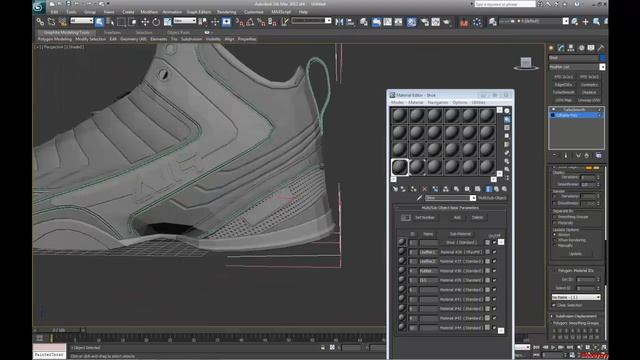Select the Editable Poly entry in modifier stack
640x360 pixels.
click(576, 116)
